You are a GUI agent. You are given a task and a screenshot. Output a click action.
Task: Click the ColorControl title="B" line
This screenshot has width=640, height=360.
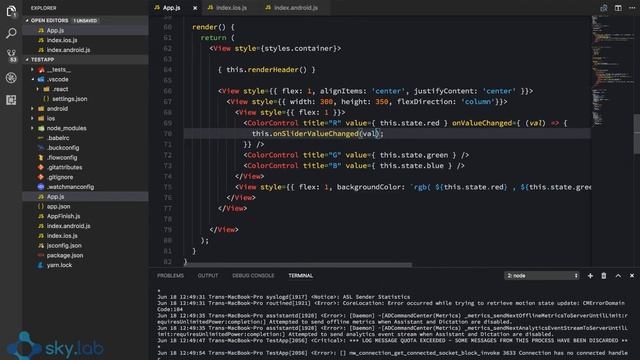[x=354, y=166]
